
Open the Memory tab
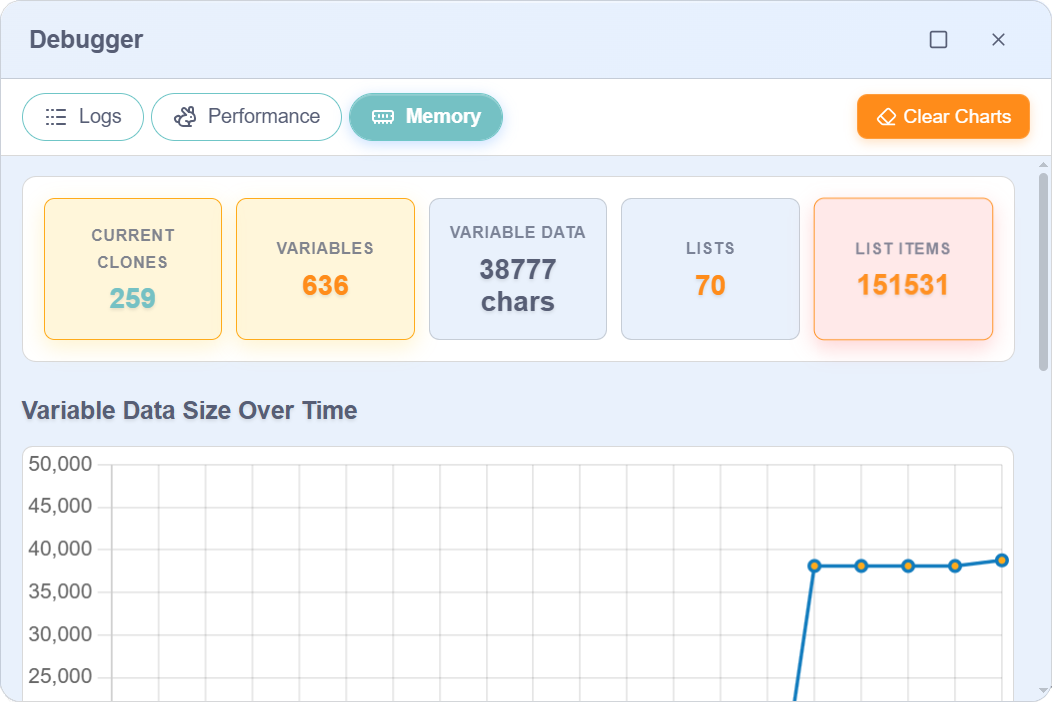pyautogui.click(x=426, y=116)
